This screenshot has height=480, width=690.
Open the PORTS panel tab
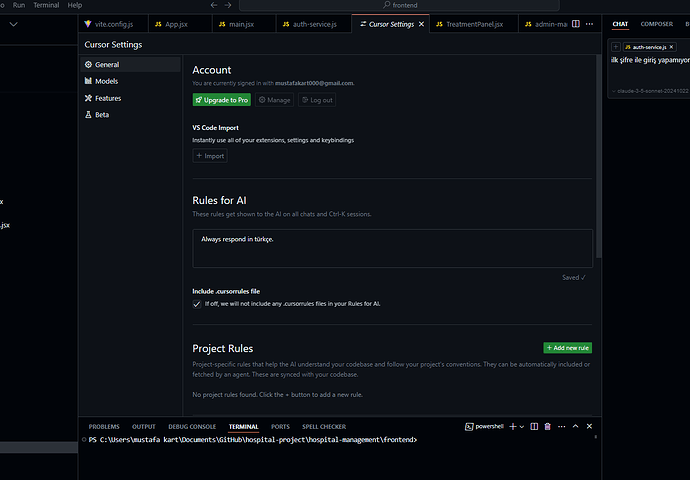(280, 426)
